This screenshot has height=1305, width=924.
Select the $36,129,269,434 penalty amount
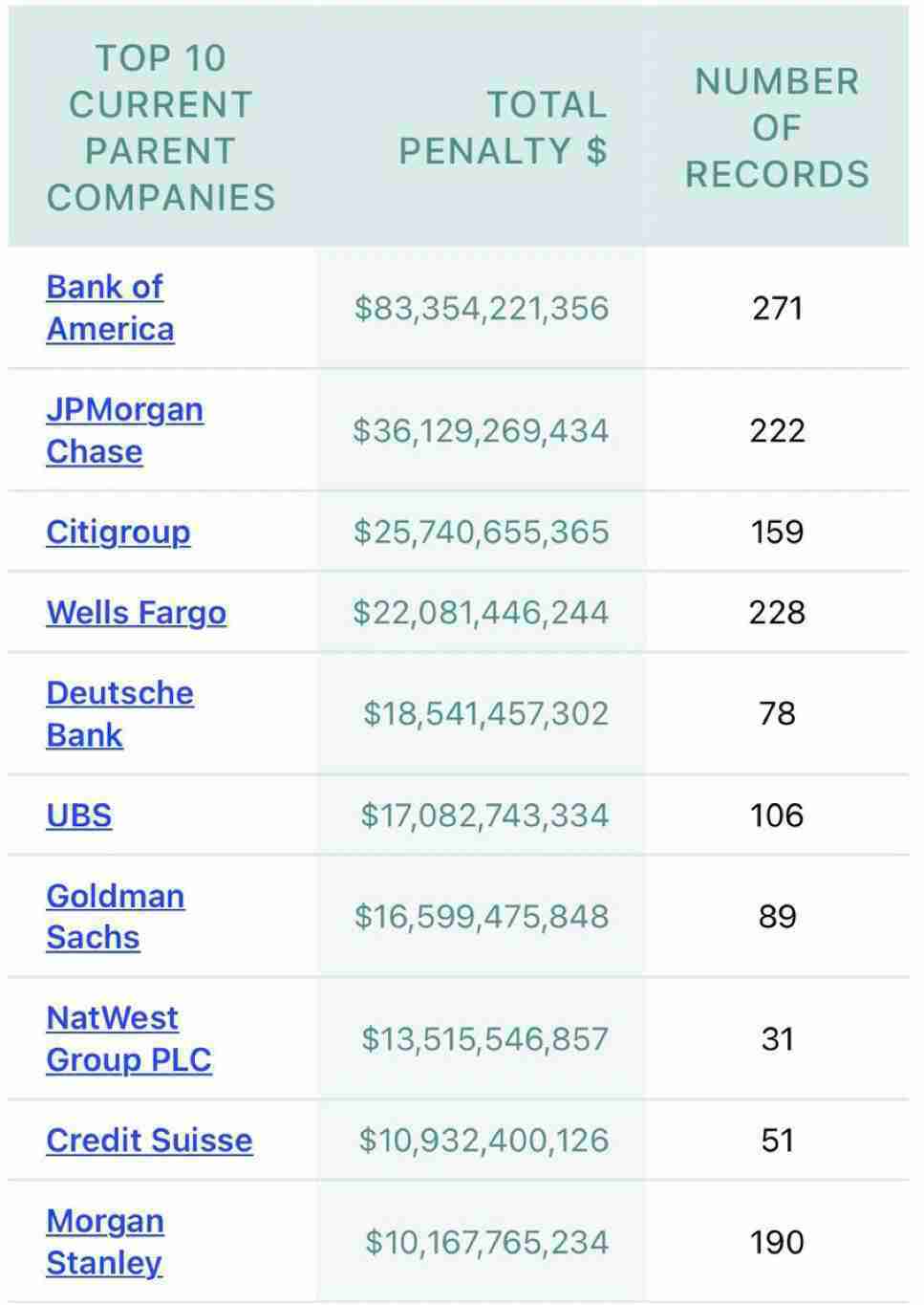[x=481, y=430]
